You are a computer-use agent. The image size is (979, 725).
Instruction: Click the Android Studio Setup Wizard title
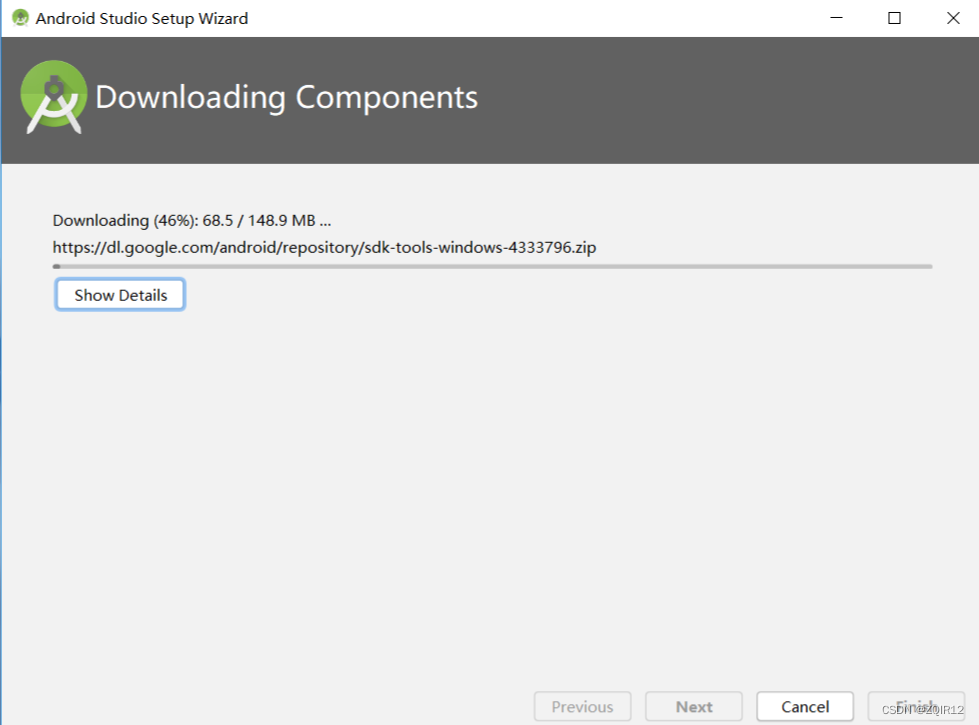coord(142,19)
